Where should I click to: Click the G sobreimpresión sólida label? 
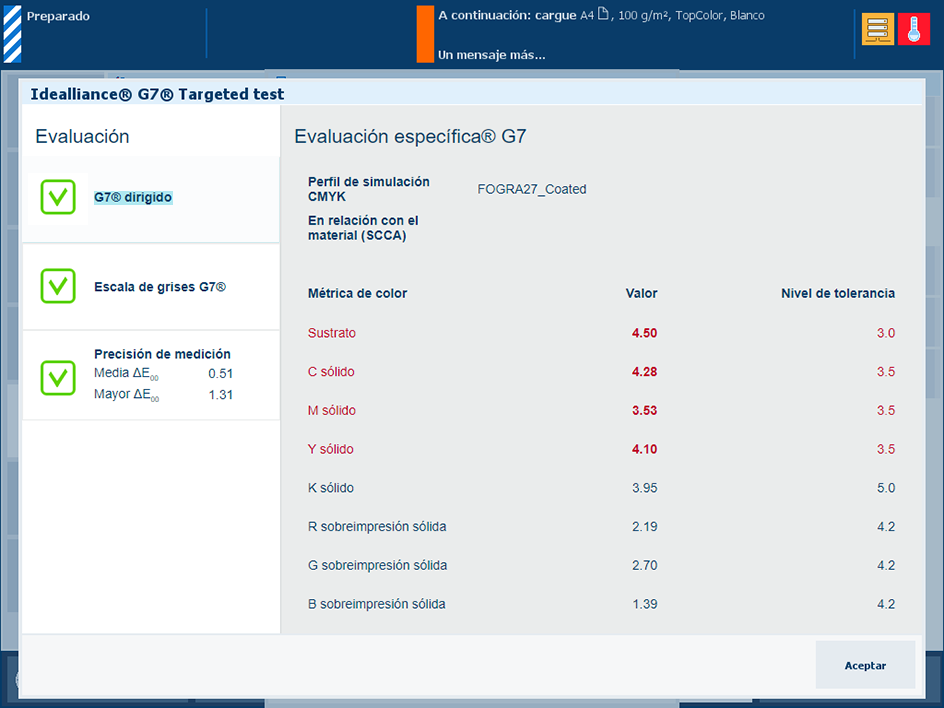[377, 565]
